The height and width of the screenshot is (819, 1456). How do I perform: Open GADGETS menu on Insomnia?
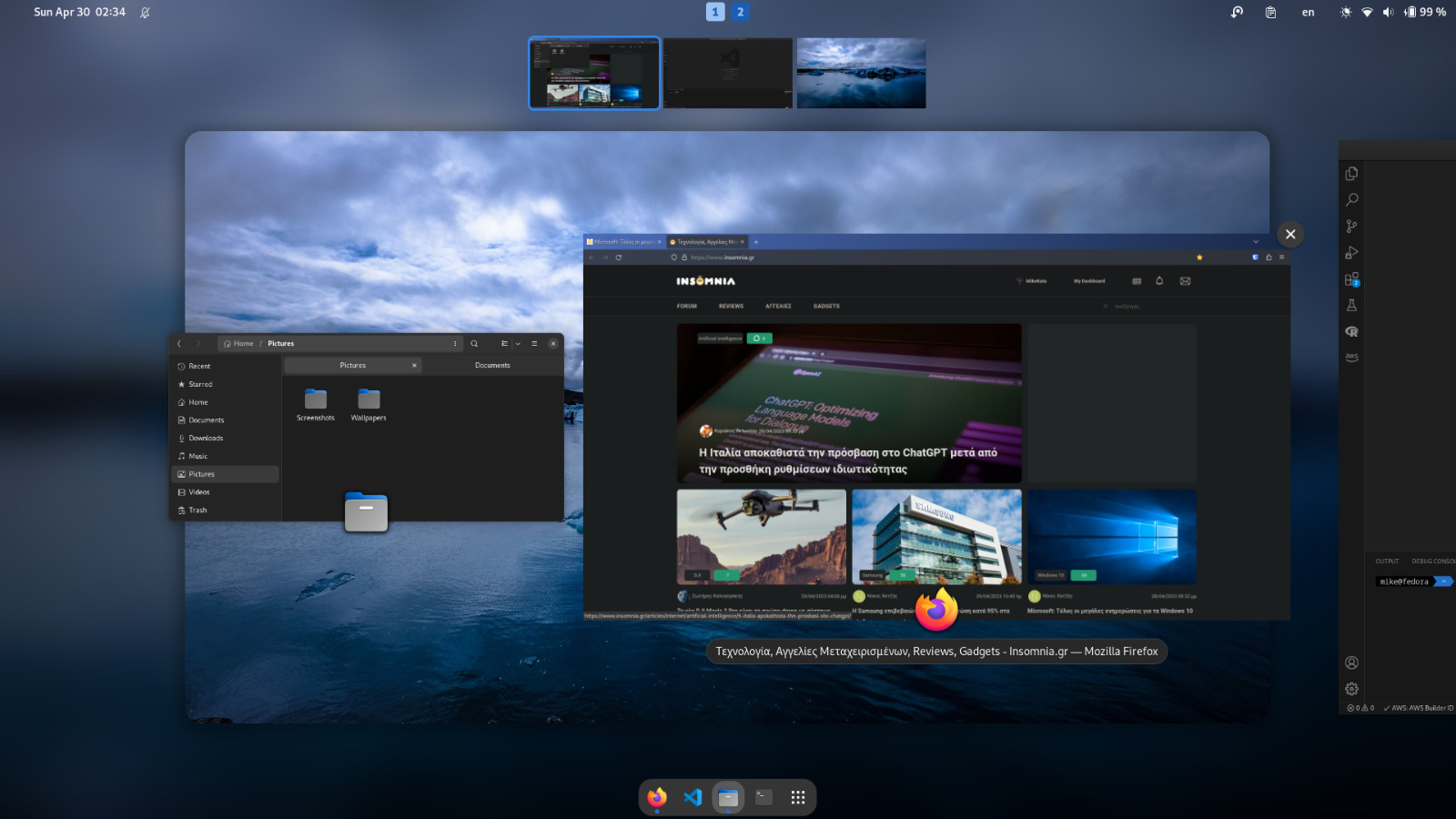826,306
